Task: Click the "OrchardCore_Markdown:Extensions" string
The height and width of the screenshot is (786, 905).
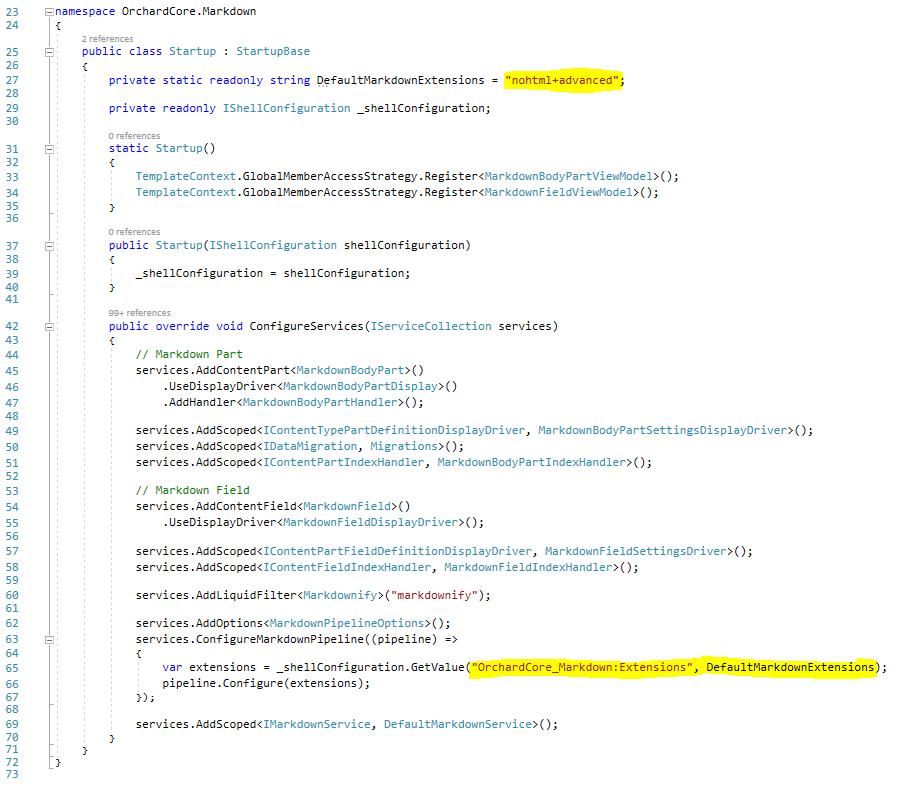Action: point(582,668)
